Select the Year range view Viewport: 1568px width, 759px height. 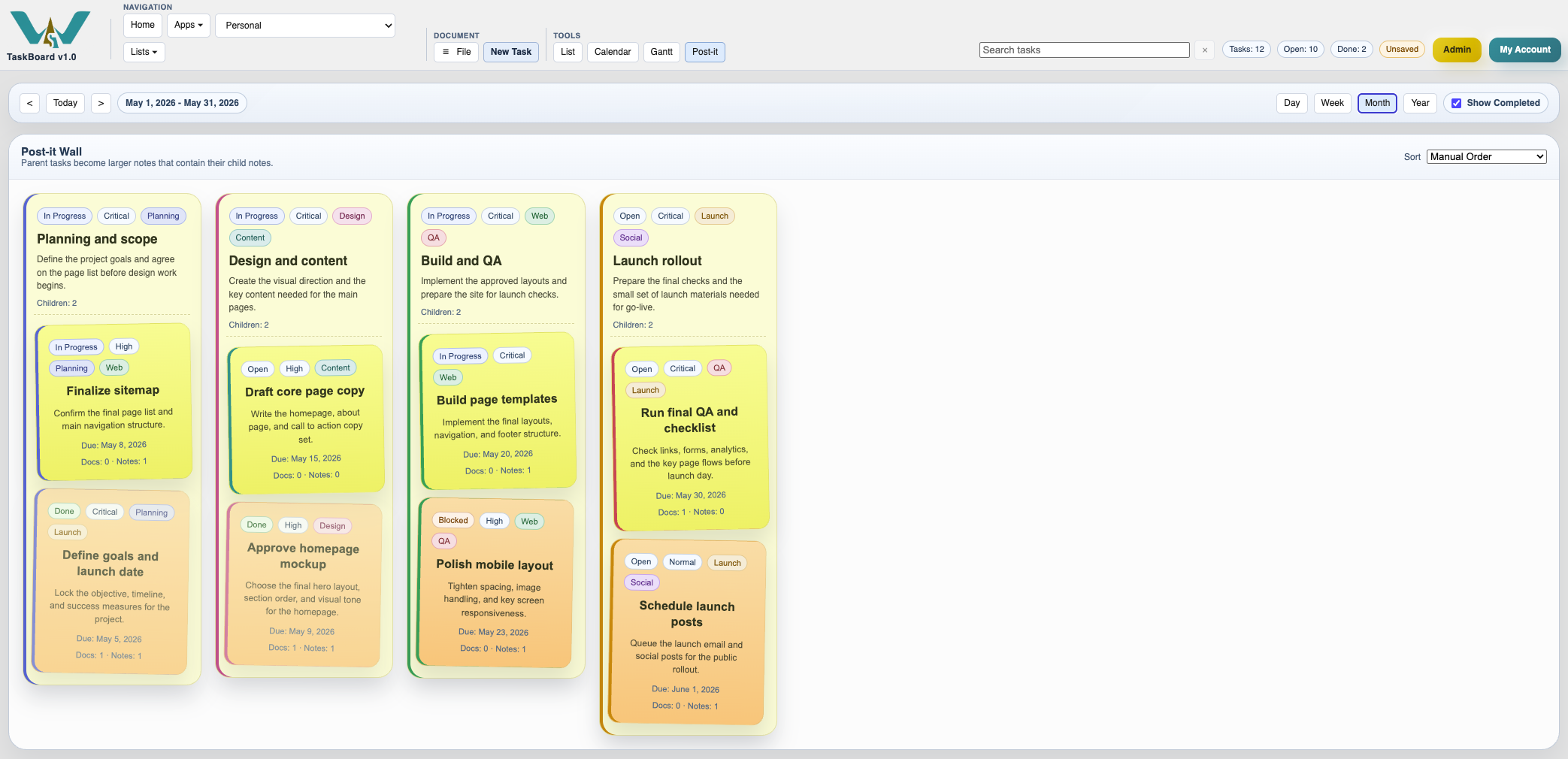point(1420,103)
